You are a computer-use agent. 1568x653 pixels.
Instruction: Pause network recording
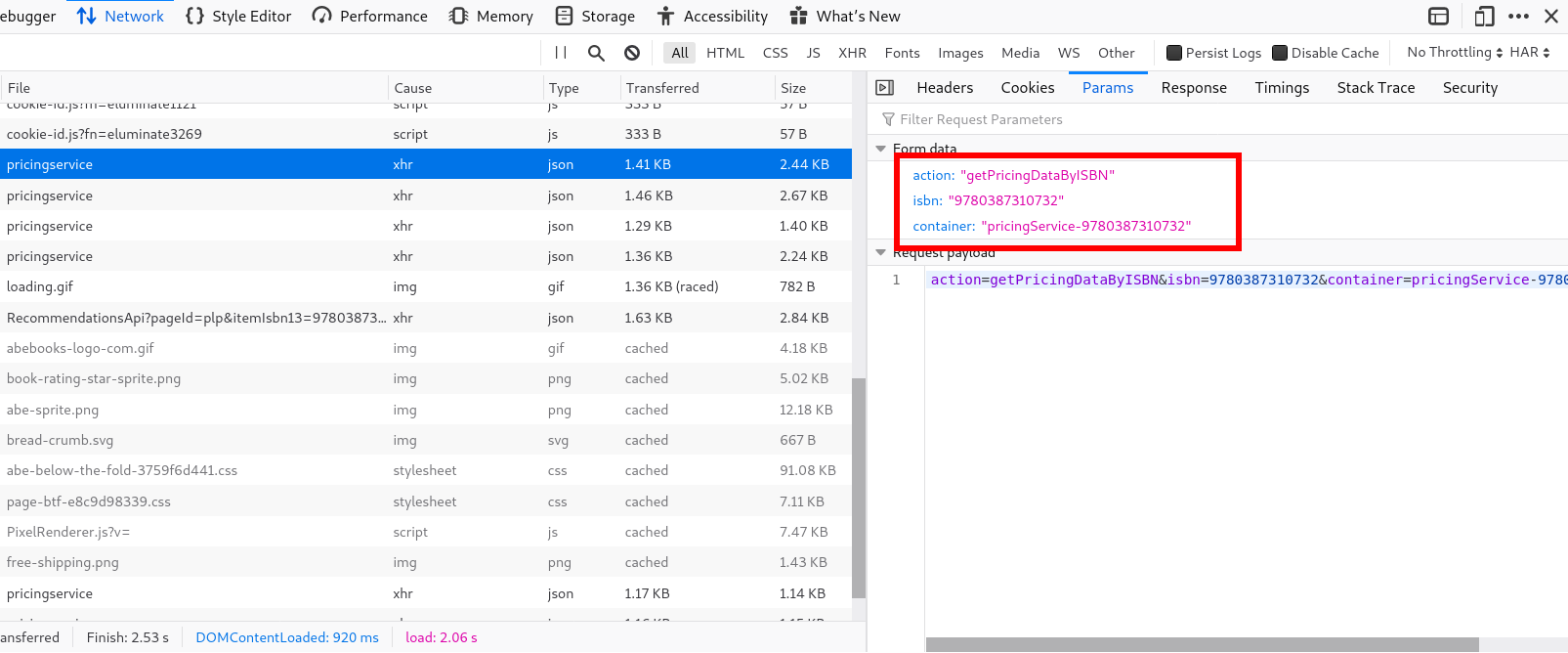point(561,53)
